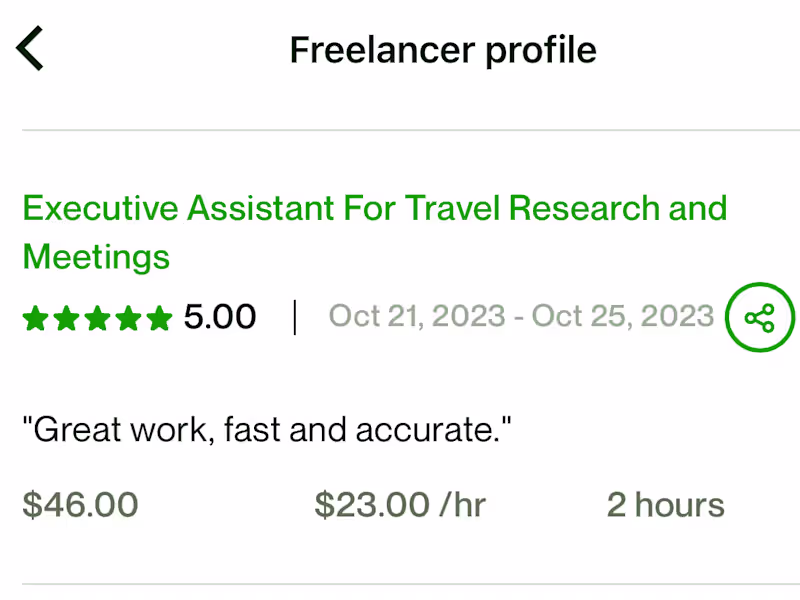Click the Freelancer profile header title

pyautogui.click(x=443, y=49)
